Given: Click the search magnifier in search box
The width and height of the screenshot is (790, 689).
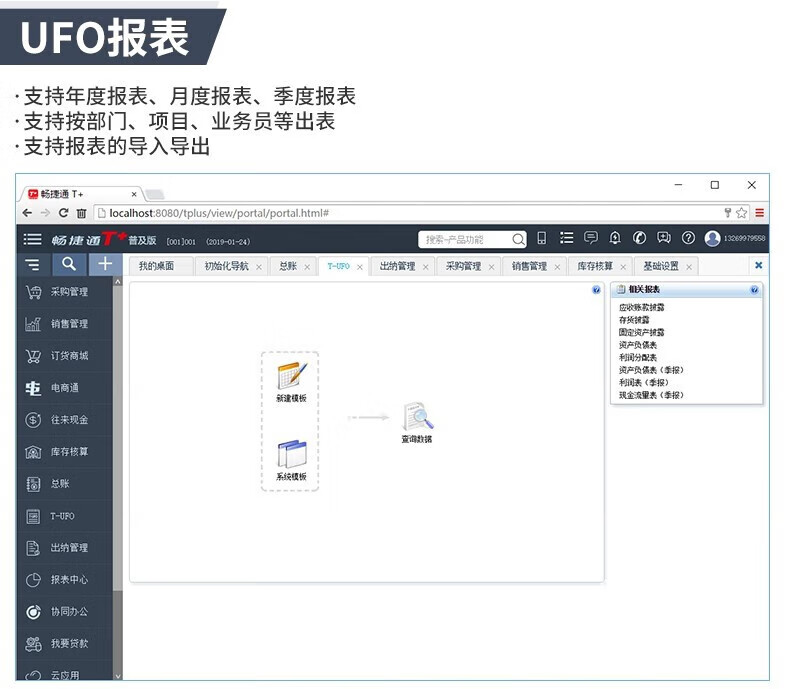Looking at the screenshot, I should coord(518,239).
